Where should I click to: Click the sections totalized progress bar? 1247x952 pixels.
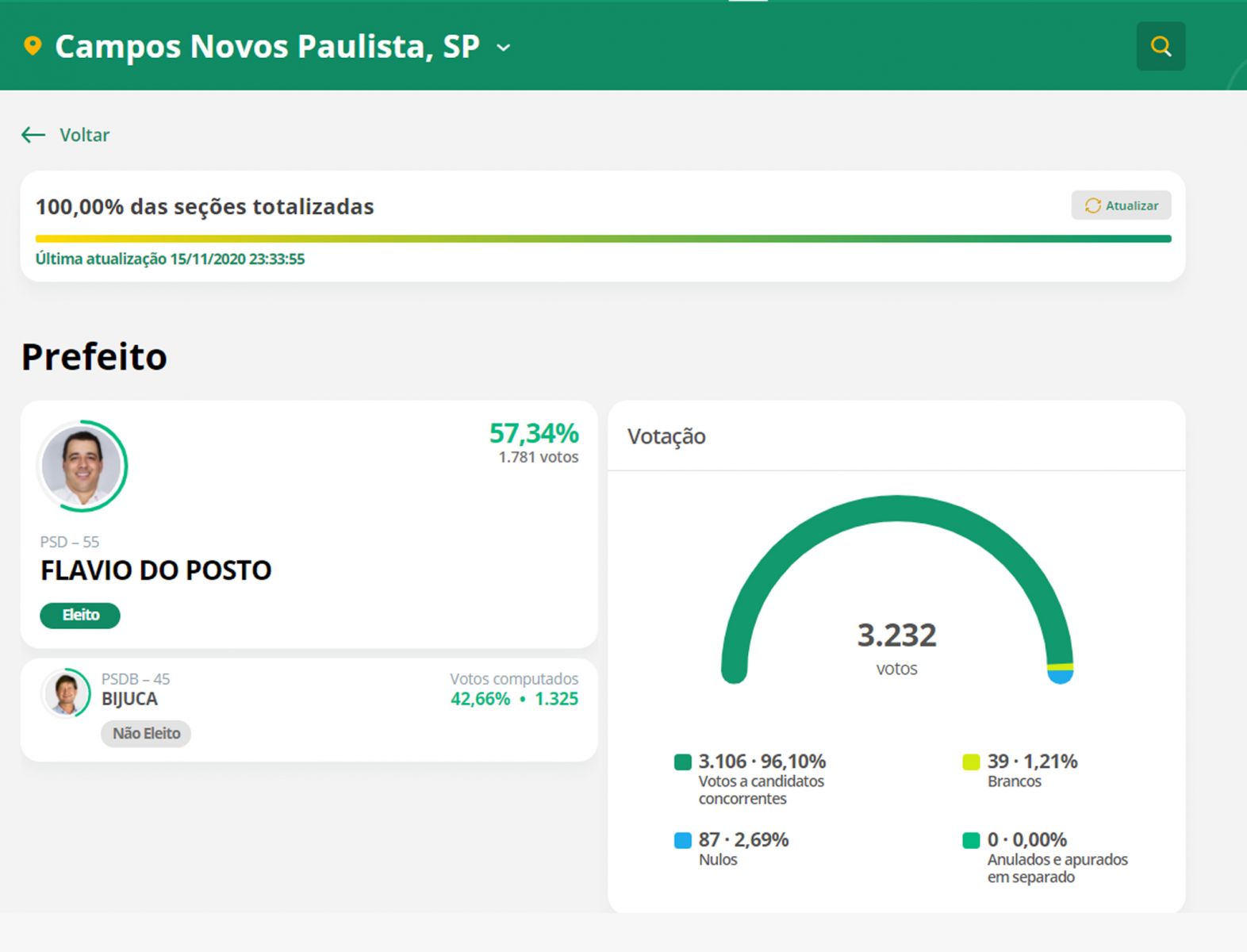pyautogui.click(x=603, y=239)
